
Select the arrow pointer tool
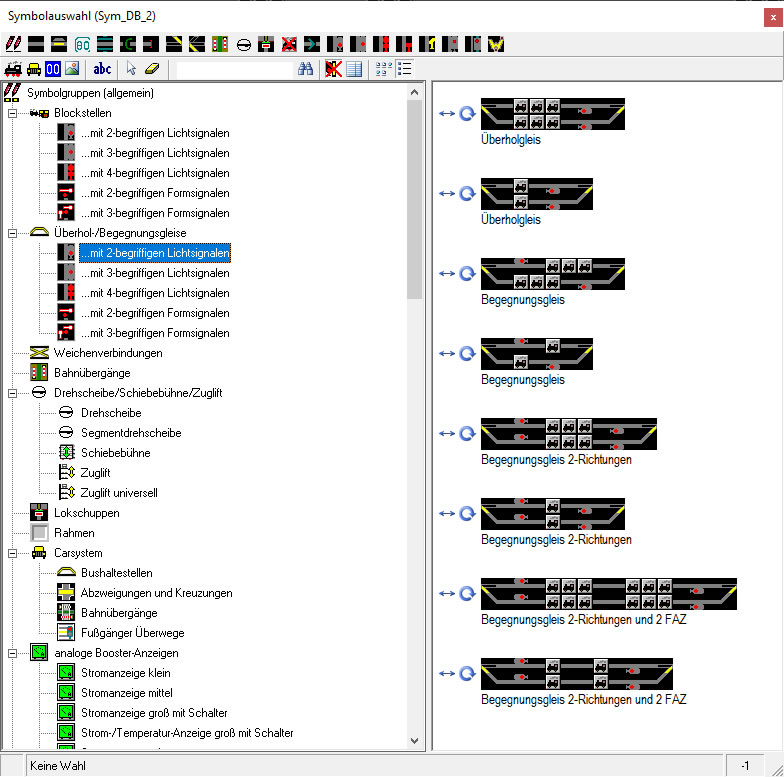[x=131, y=69]
